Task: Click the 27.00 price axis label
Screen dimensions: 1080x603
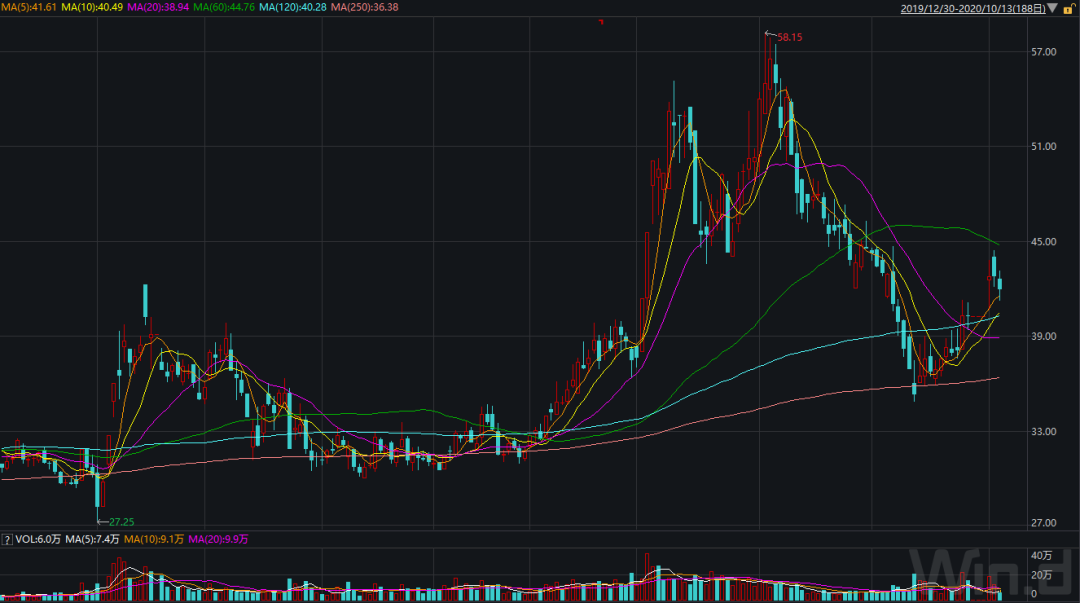Action: (1043, 523)
